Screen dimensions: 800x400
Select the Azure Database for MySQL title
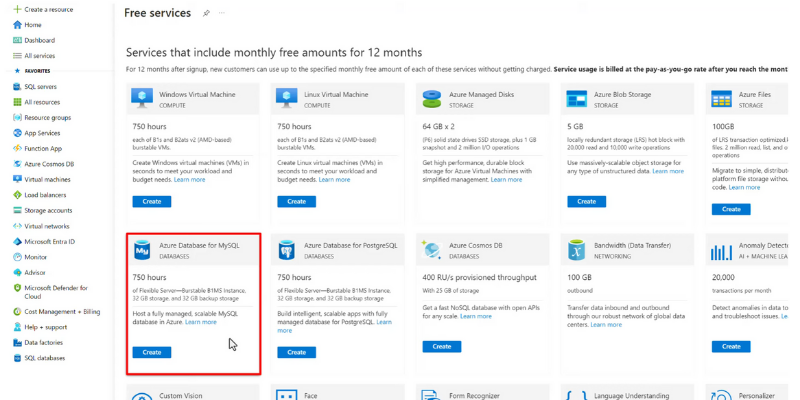pyautogui.click(x=199, y=245)
